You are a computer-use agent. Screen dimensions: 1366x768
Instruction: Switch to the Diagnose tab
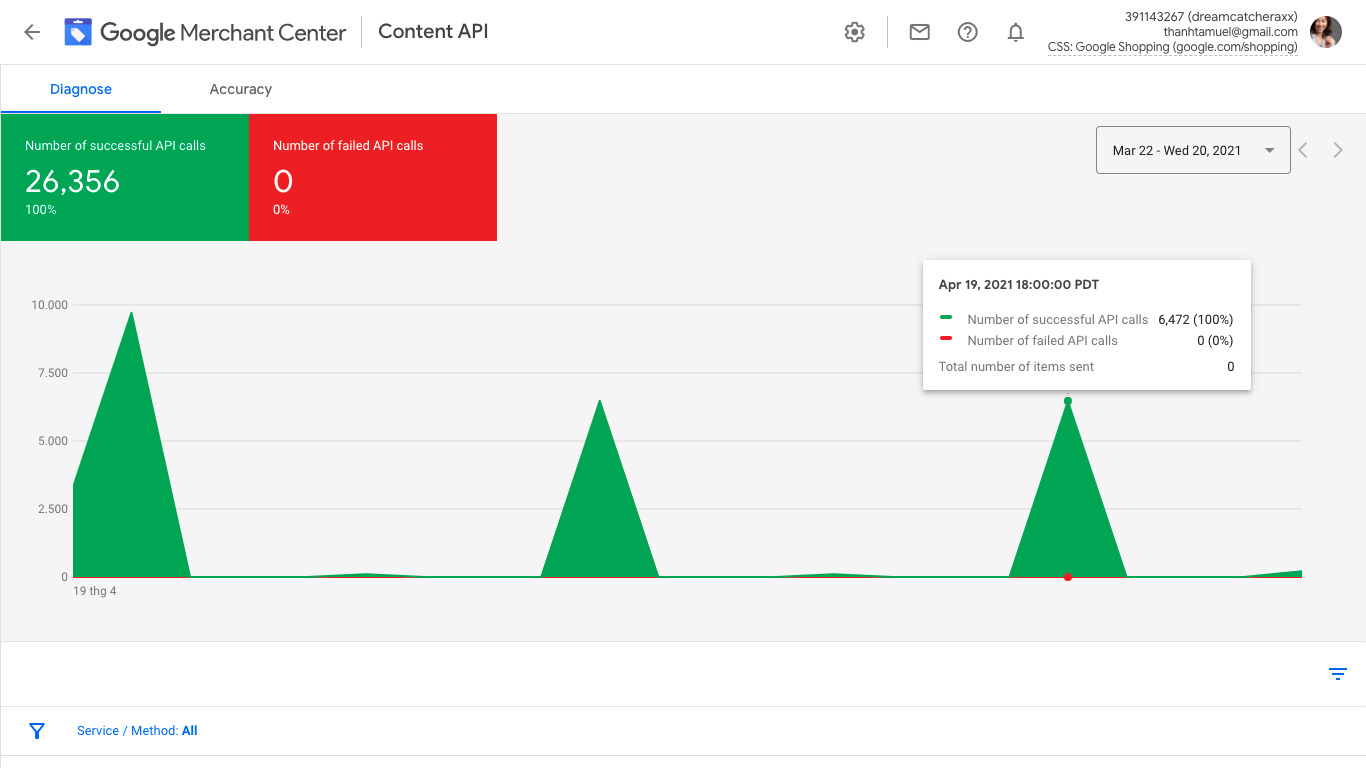(81, 89)
